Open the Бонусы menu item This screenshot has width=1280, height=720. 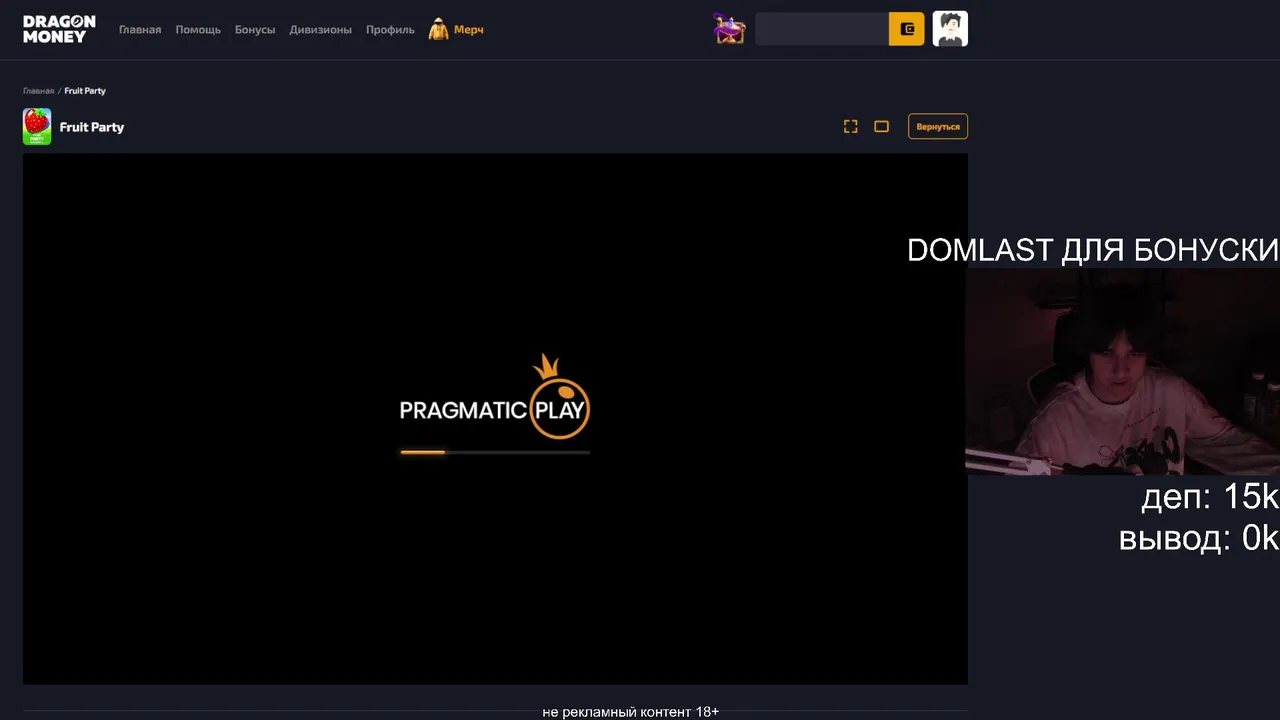tap(255, 30)
